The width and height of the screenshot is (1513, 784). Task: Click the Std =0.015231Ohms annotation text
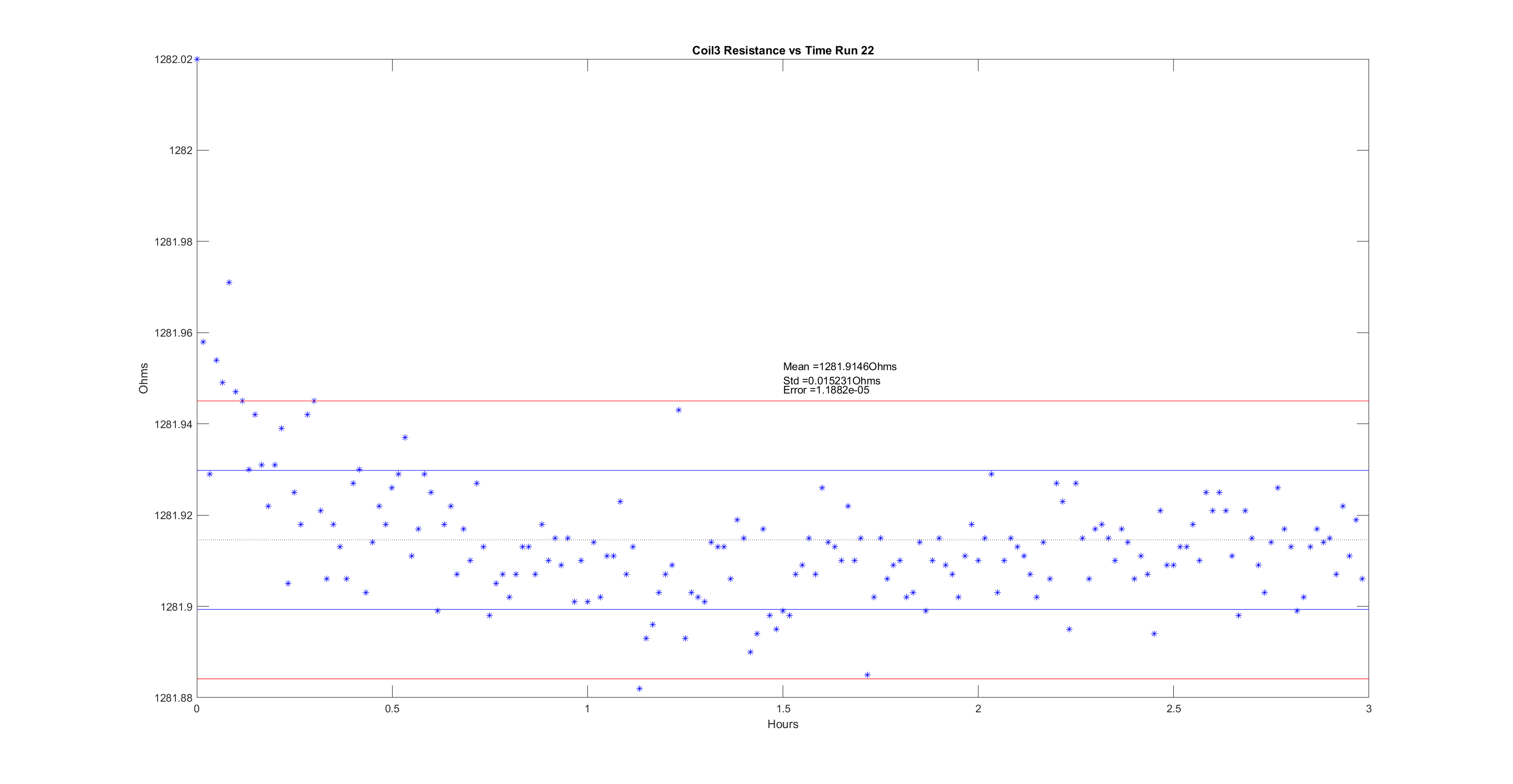point(831,380)
